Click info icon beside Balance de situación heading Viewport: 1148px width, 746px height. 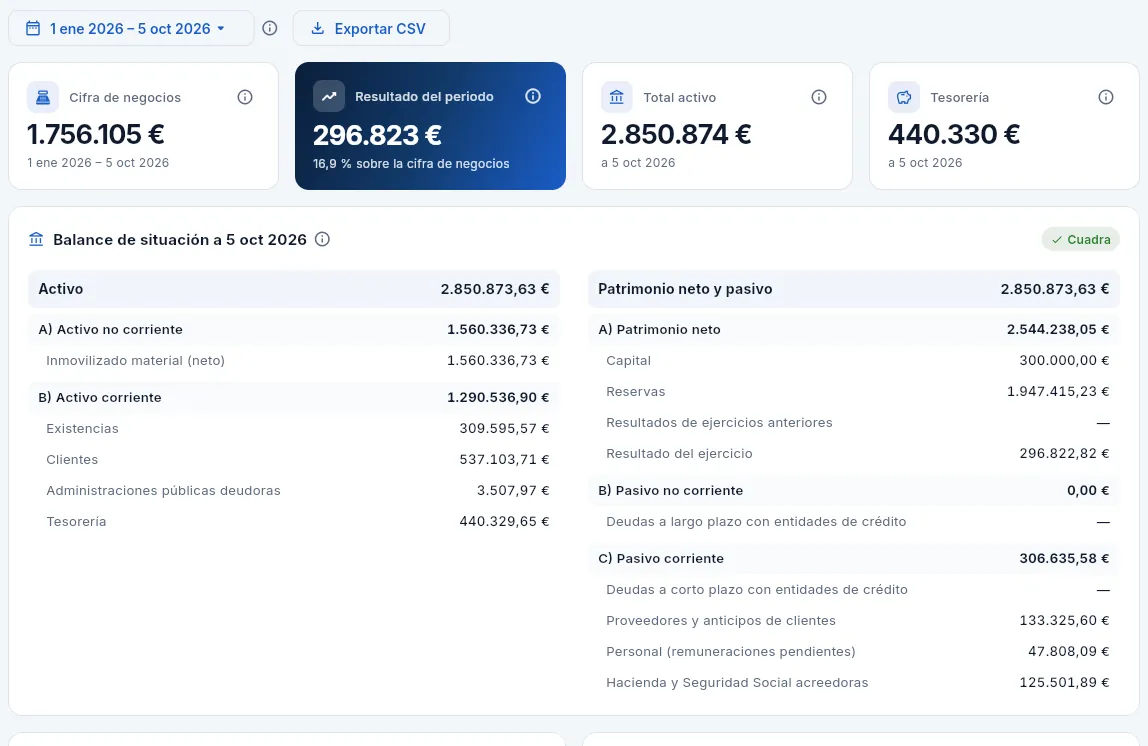tap(322, 239)
